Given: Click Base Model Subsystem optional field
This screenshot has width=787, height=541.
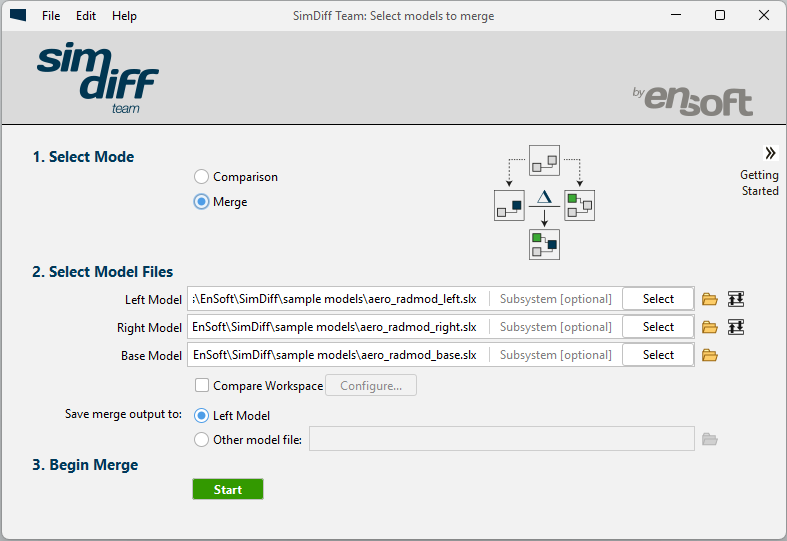Looking at the screenshot, I should coord(556,355).
